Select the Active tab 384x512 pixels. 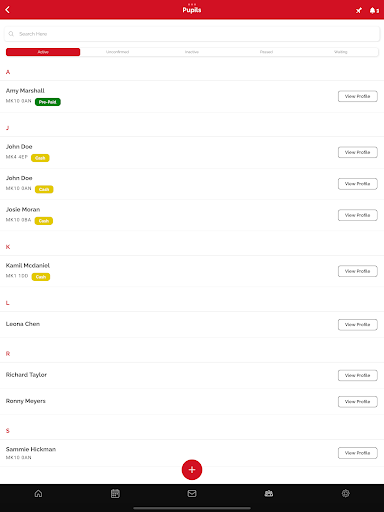pyautogui.click(x=43, y=52)
